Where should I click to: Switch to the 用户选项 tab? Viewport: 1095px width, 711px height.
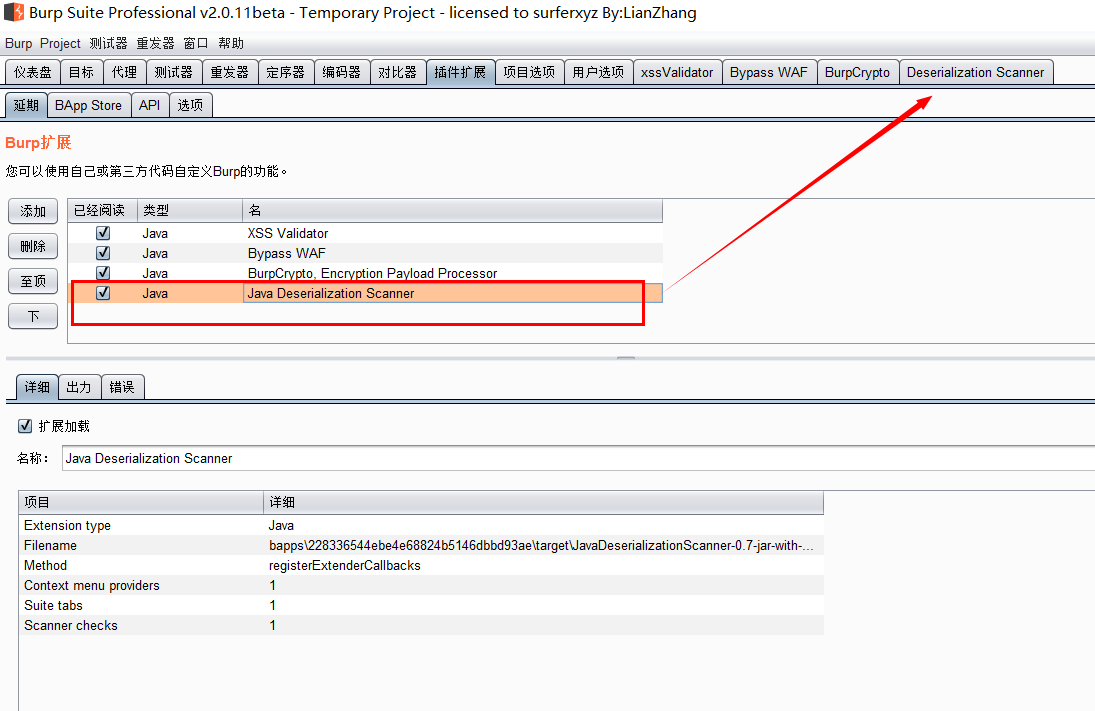click(x=598, y=72)
